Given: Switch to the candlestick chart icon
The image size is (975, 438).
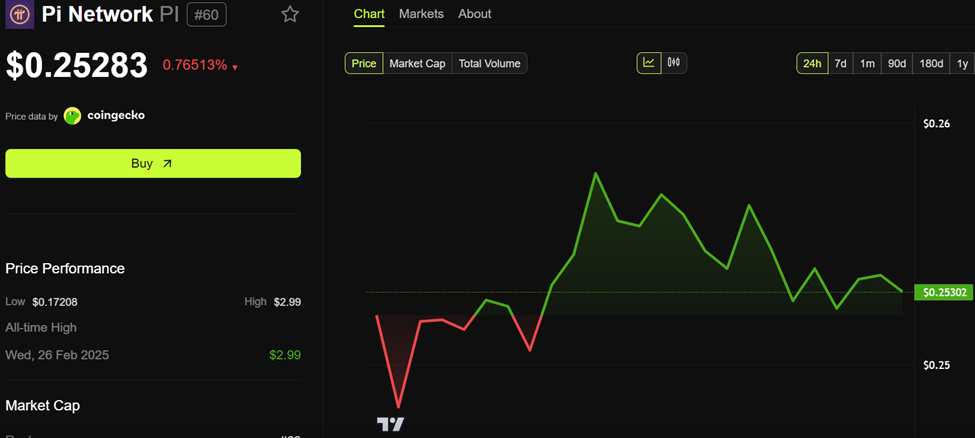Looking at the screenshot, I should coord(674,63).
